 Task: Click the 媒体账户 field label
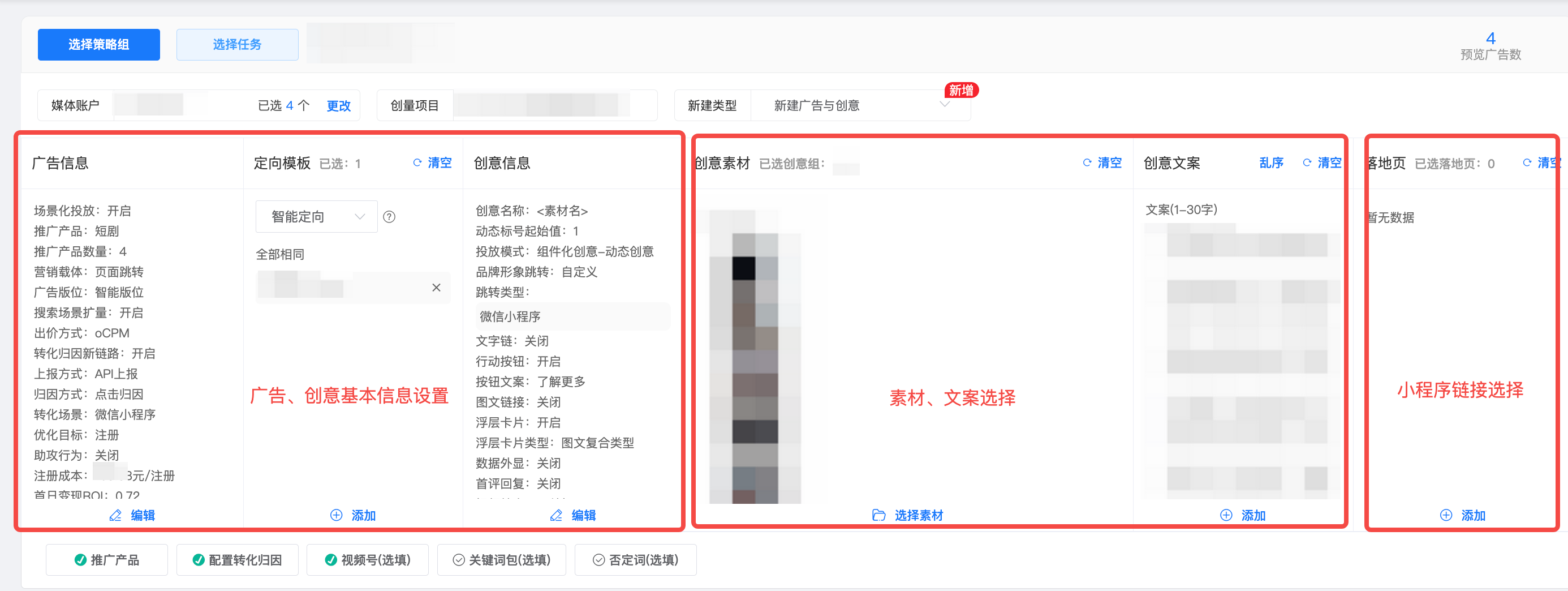pyautogui.click(x=75, y=105)
